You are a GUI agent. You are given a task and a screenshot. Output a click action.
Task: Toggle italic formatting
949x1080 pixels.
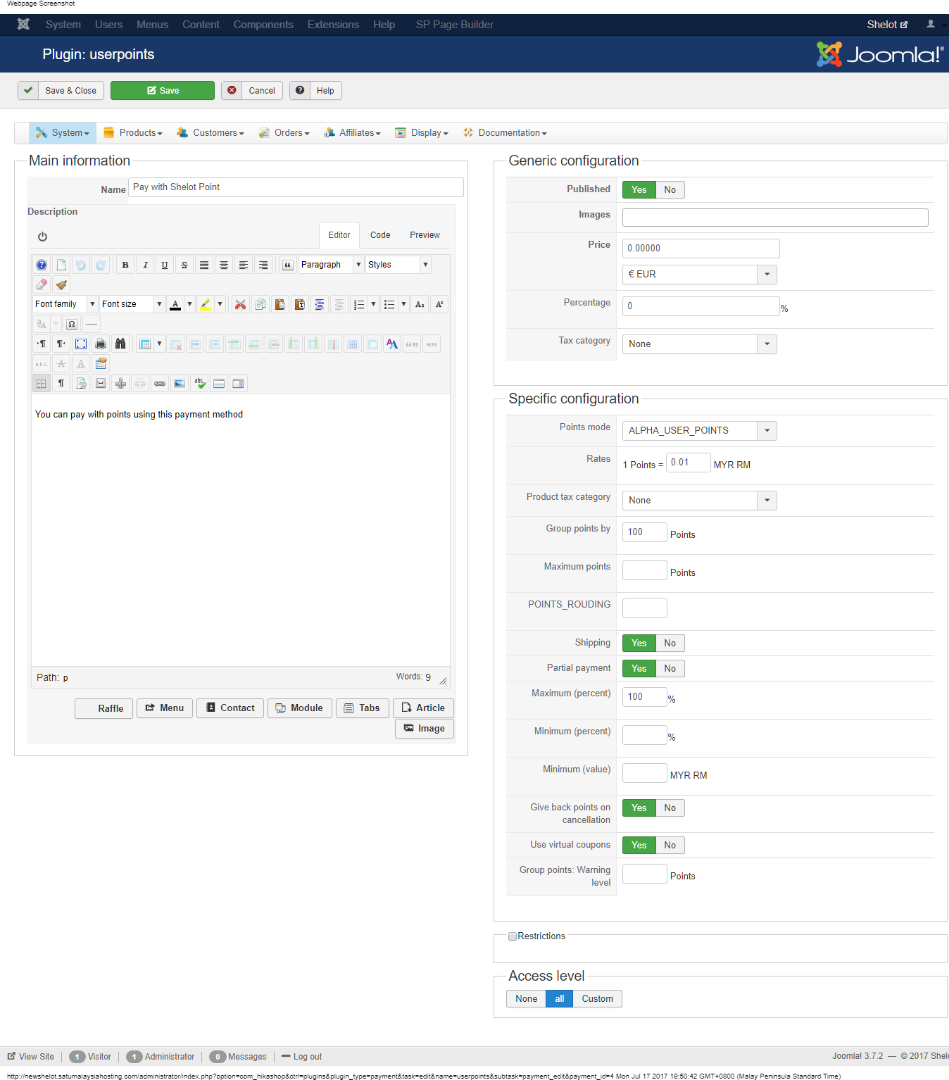pyautogui.click(x=145, y=265)
